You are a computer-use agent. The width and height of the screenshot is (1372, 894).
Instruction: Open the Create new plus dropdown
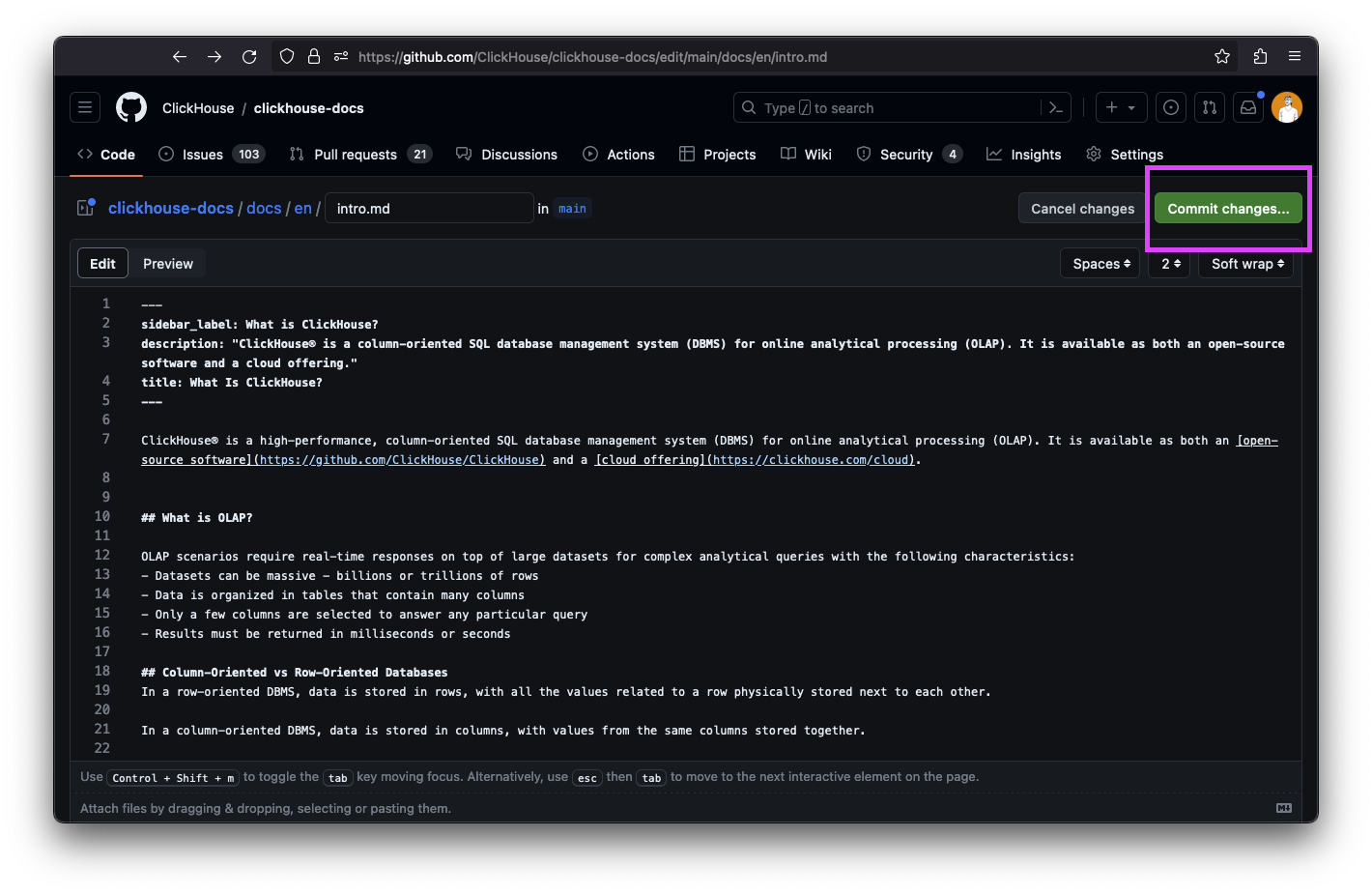(x=1121, y=107)
